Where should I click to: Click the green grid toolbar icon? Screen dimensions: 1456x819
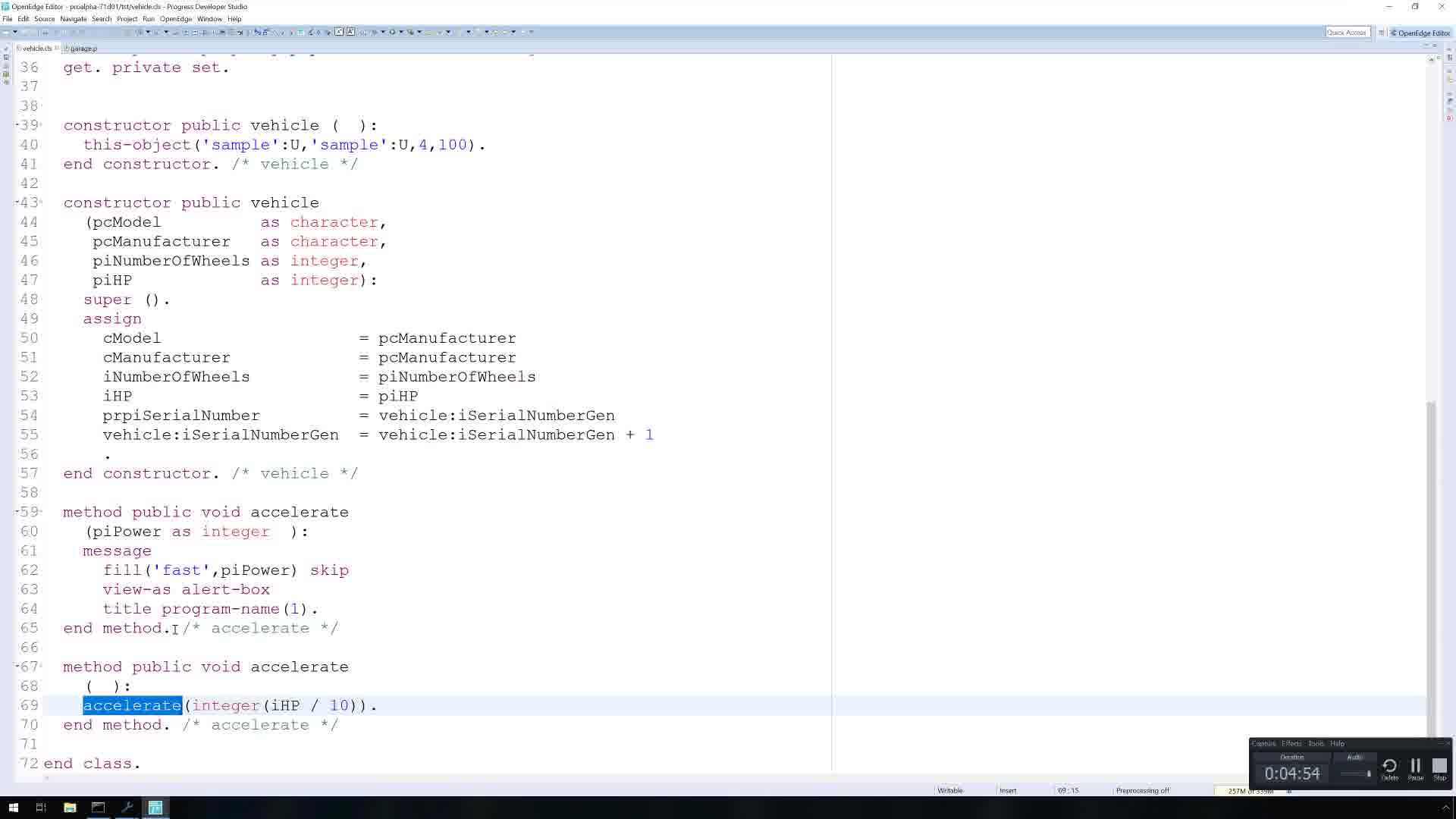point(300,32)
